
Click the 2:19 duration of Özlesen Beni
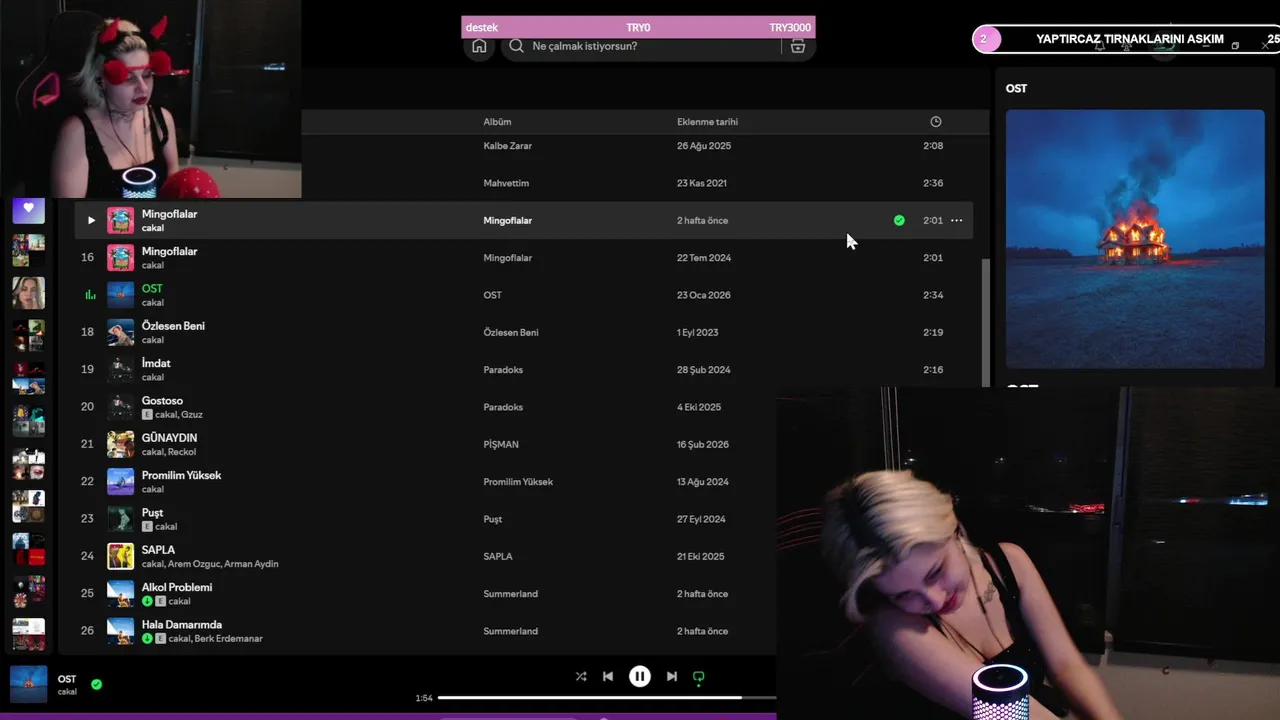coord(933,332)
